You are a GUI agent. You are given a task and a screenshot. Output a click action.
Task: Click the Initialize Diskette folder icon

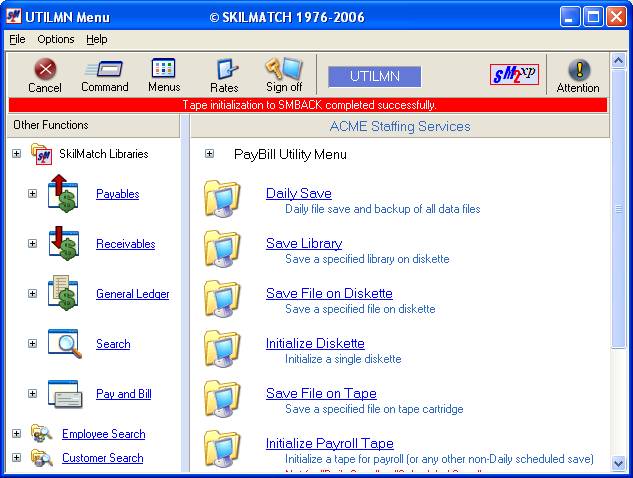click(x=222, y=349)
